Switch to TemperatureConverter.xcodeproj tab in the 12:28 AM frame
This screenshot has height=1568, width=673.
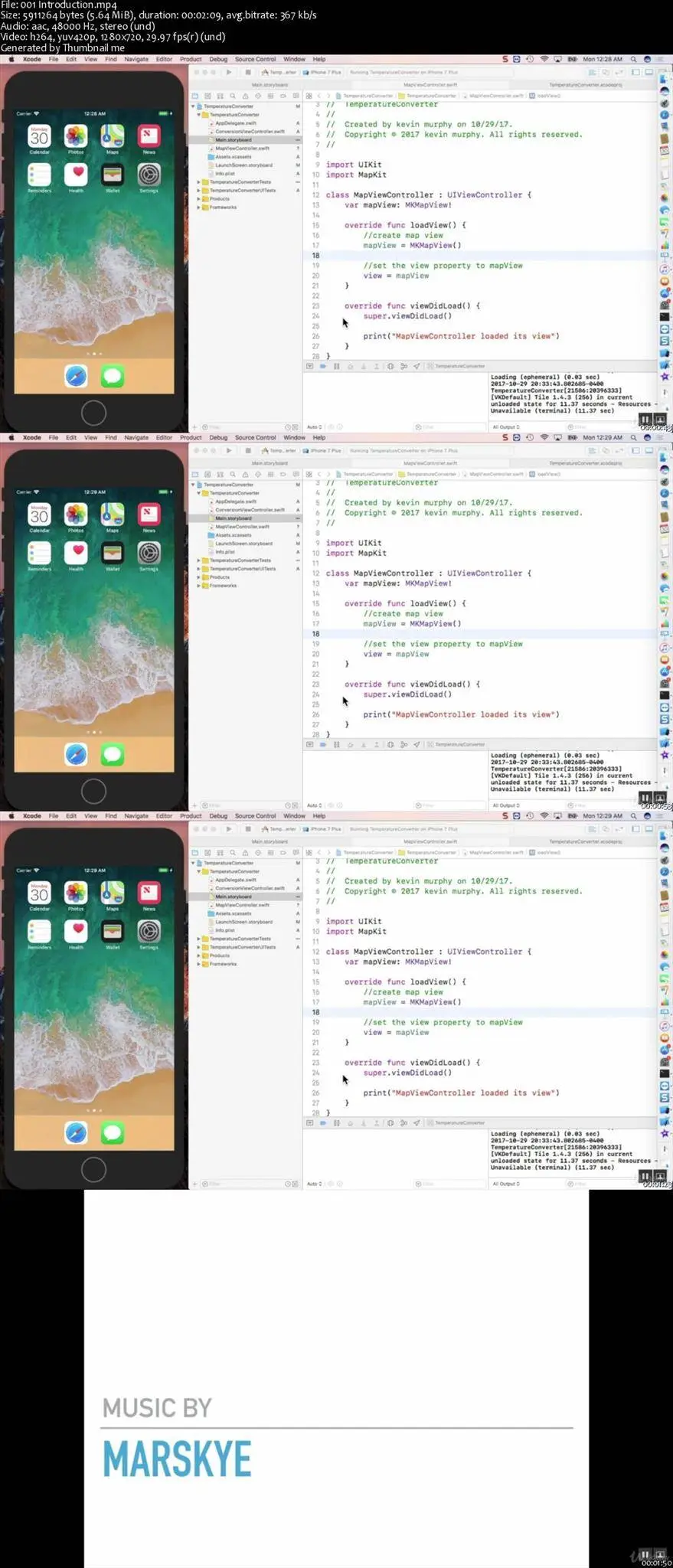tap(586, 85)
